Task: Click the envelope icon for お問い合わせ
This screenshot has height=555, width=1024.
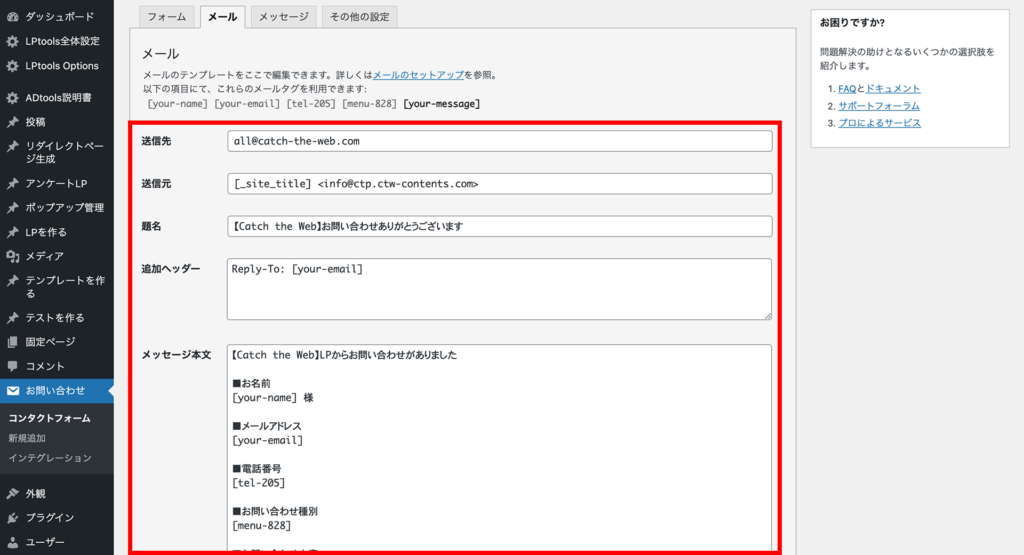Action: pyautogui.click(x=12, y=390)
